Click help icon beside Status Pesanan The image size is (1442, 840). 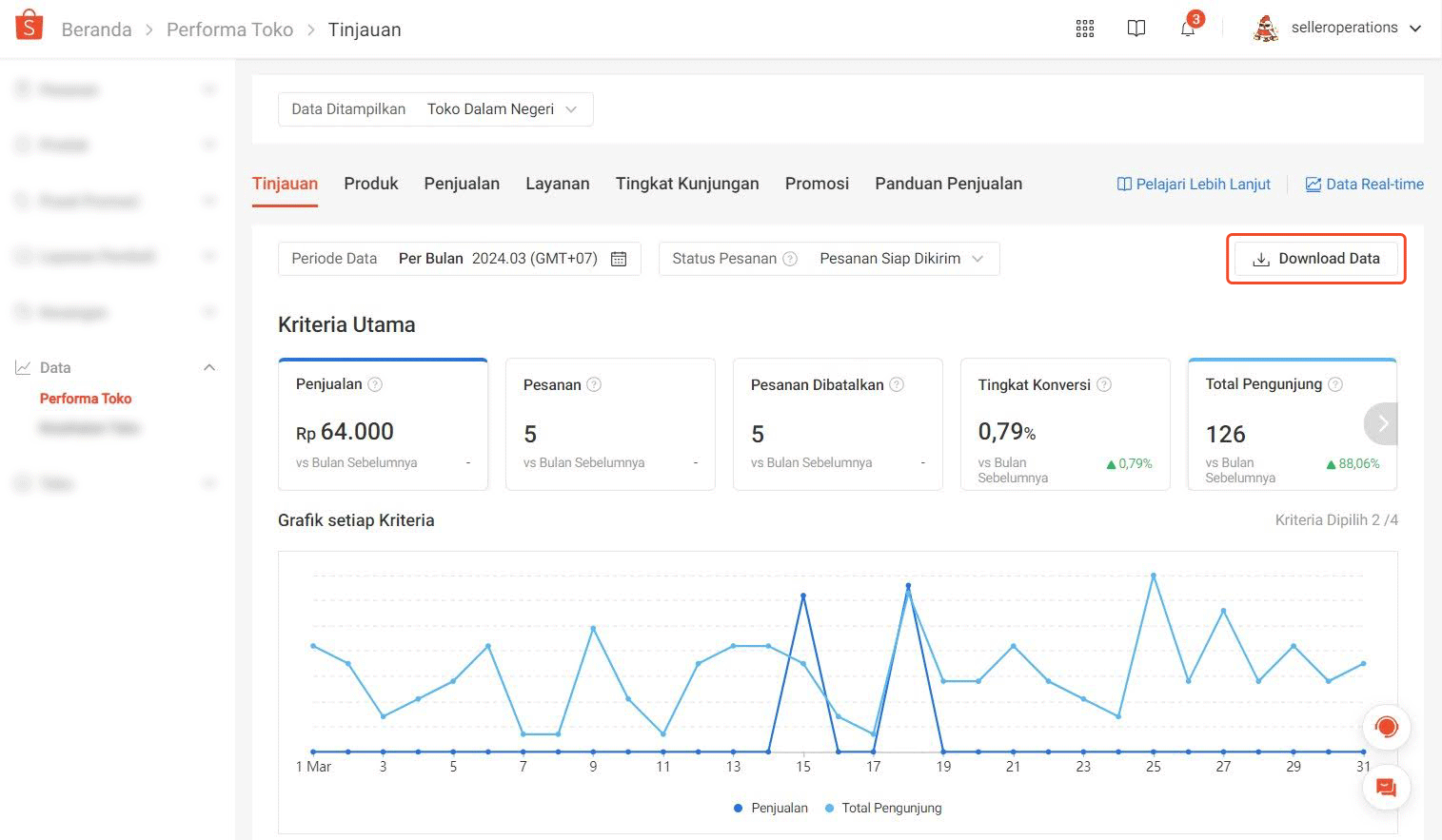pos(790,259)
